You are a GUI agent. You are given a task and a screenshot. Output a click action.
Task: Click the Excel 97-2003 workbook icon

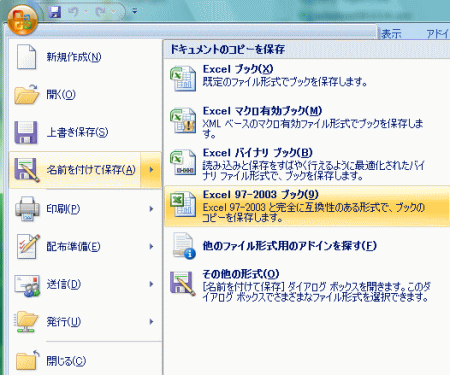pyautogui.click(x=183, y=204)
